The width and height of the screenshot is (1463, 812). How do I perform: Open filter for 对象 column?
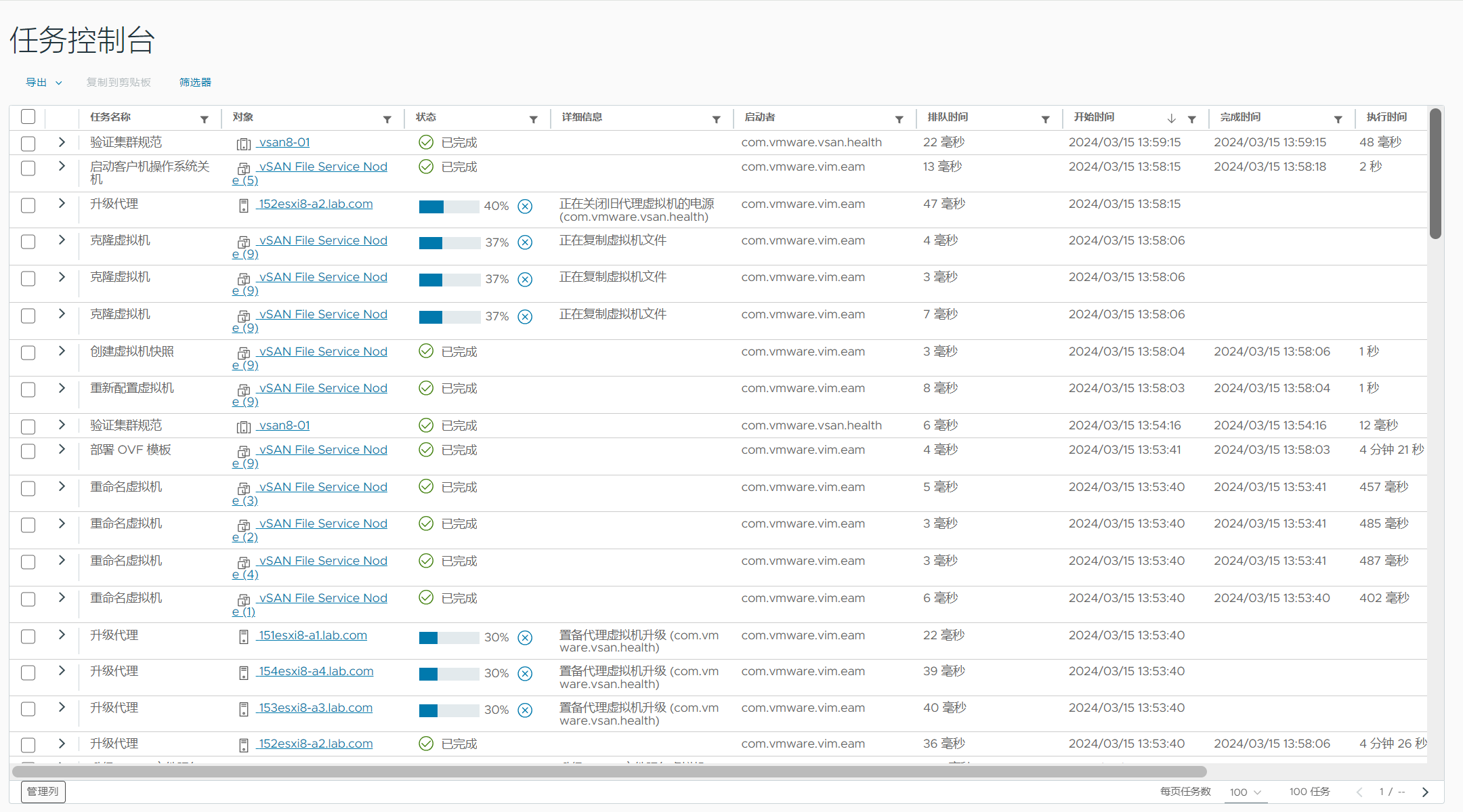[x=387, y=119]
